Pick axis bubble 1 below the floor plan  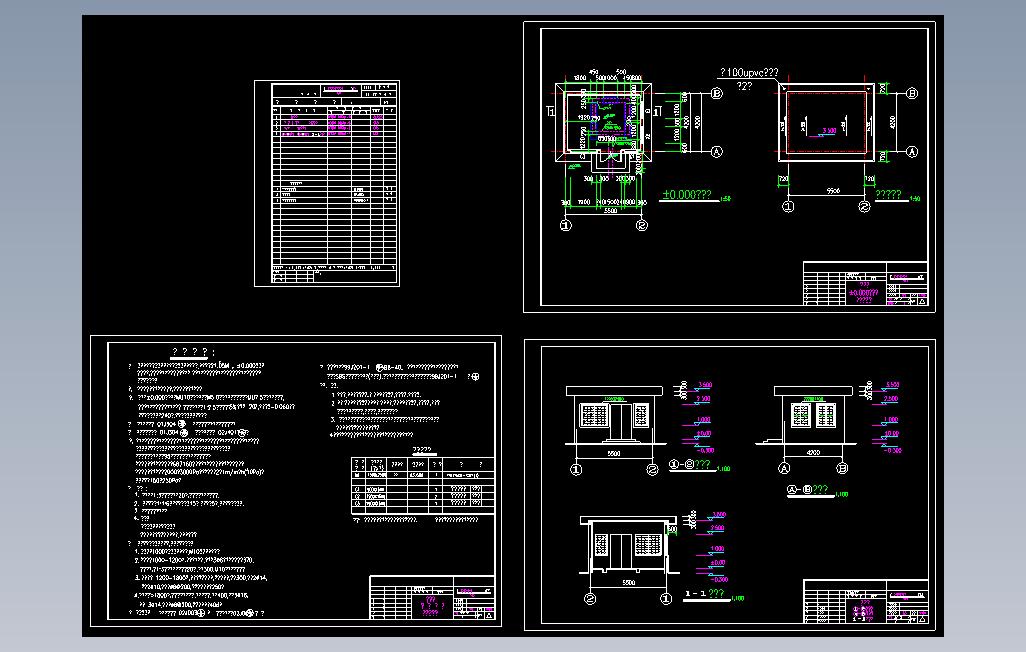(566, 225)
